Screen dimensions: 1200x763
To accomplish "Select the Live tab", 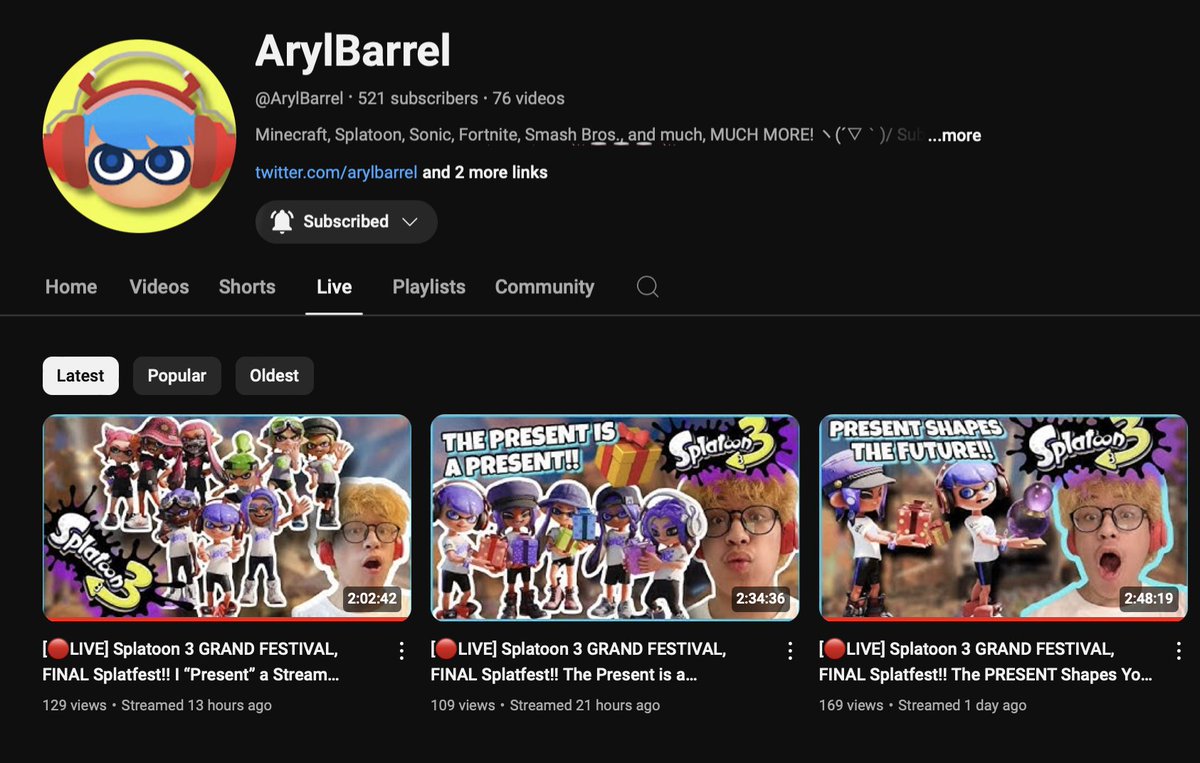I will point(334,287).
